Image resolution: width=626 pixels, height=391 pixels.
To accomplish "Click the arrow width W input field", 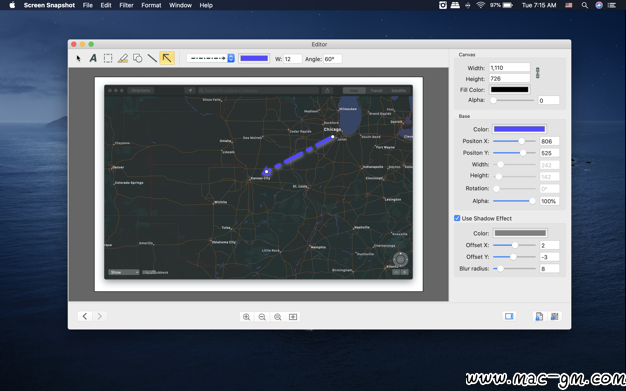I will [292, 59].
